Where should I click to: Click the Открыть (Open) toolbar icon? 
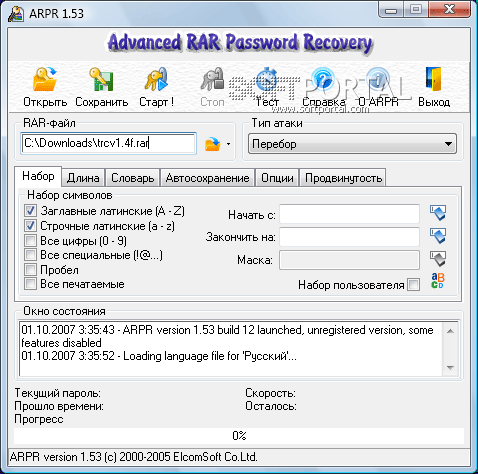(x=45, y=79)
